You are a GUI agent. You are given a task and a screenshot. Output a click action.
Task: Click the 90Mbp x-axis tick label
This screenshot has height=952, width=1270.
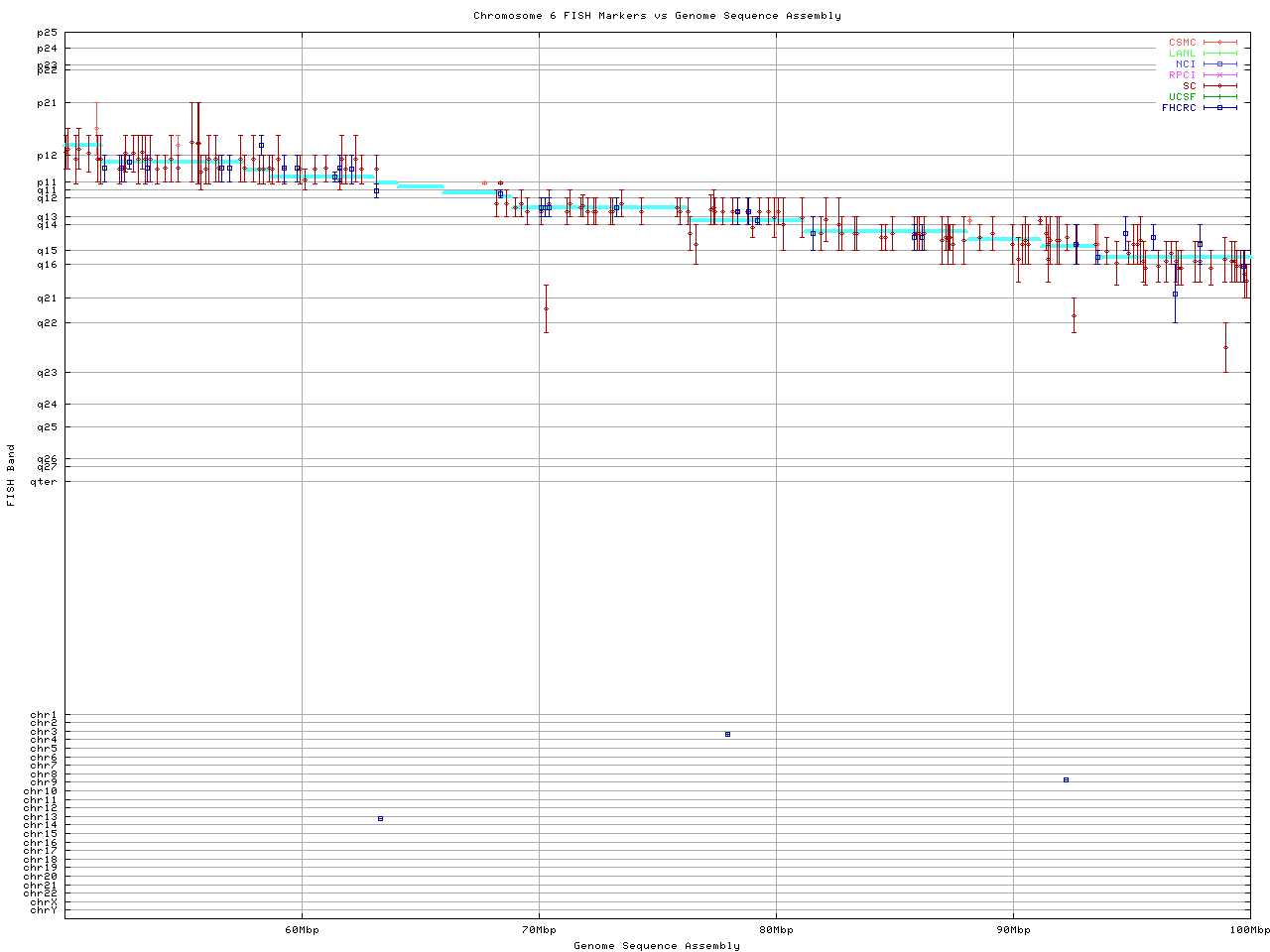pos(1013,930)
